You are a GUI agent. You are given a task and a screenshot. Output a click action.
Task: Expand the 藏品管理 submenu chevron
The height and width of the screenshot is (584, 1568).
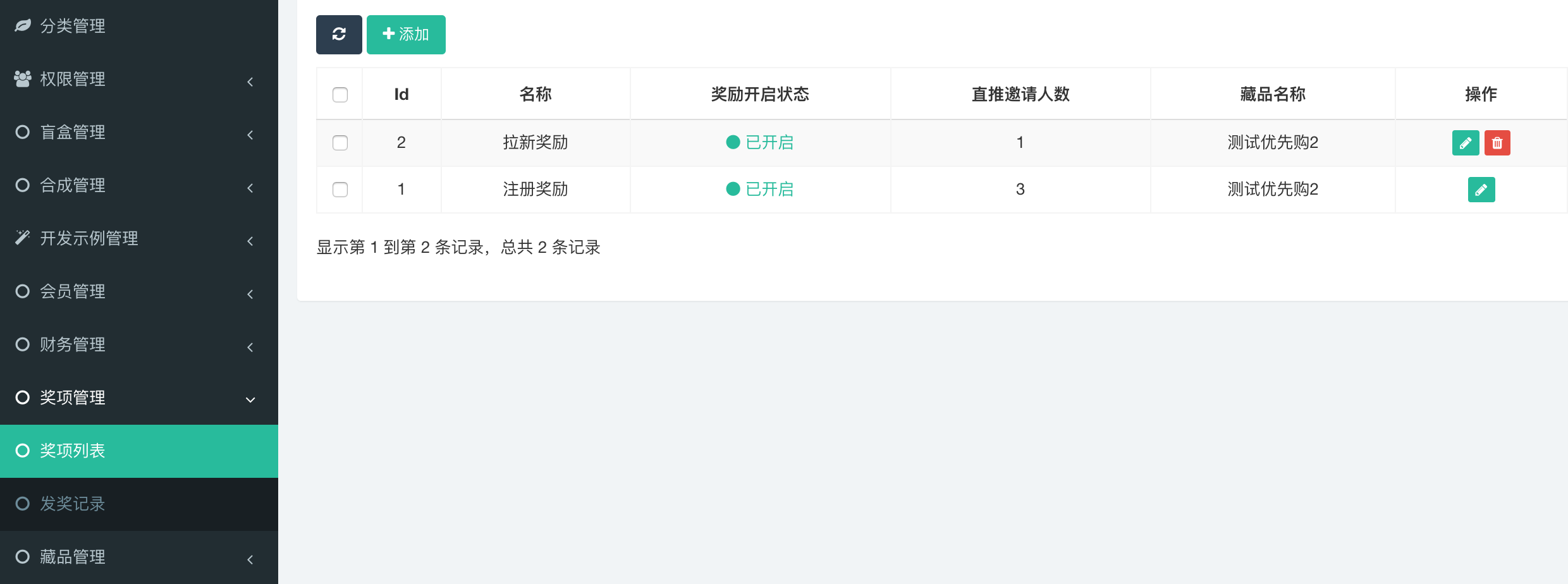[x=250, y=559]
